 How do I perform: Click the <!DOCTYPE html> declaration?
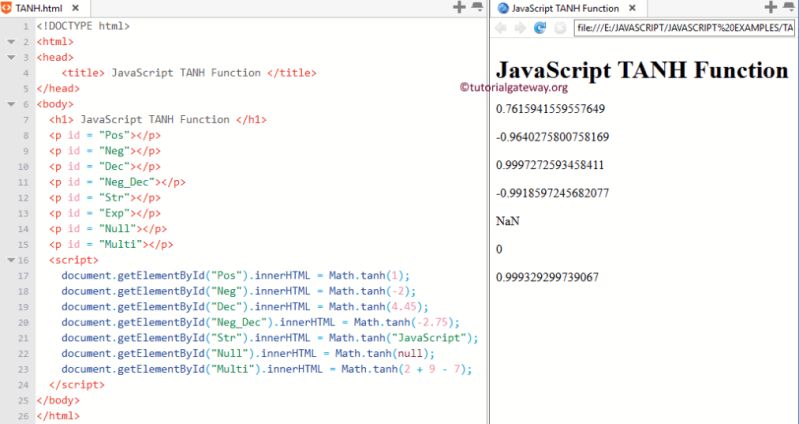(x=83, y=25)
